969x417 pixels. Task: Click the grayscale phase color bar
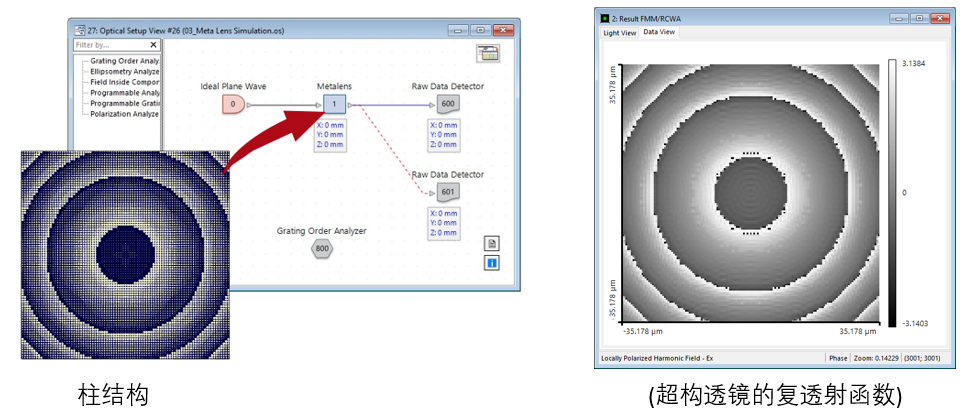pyautogui.click(x=892, y=193)
